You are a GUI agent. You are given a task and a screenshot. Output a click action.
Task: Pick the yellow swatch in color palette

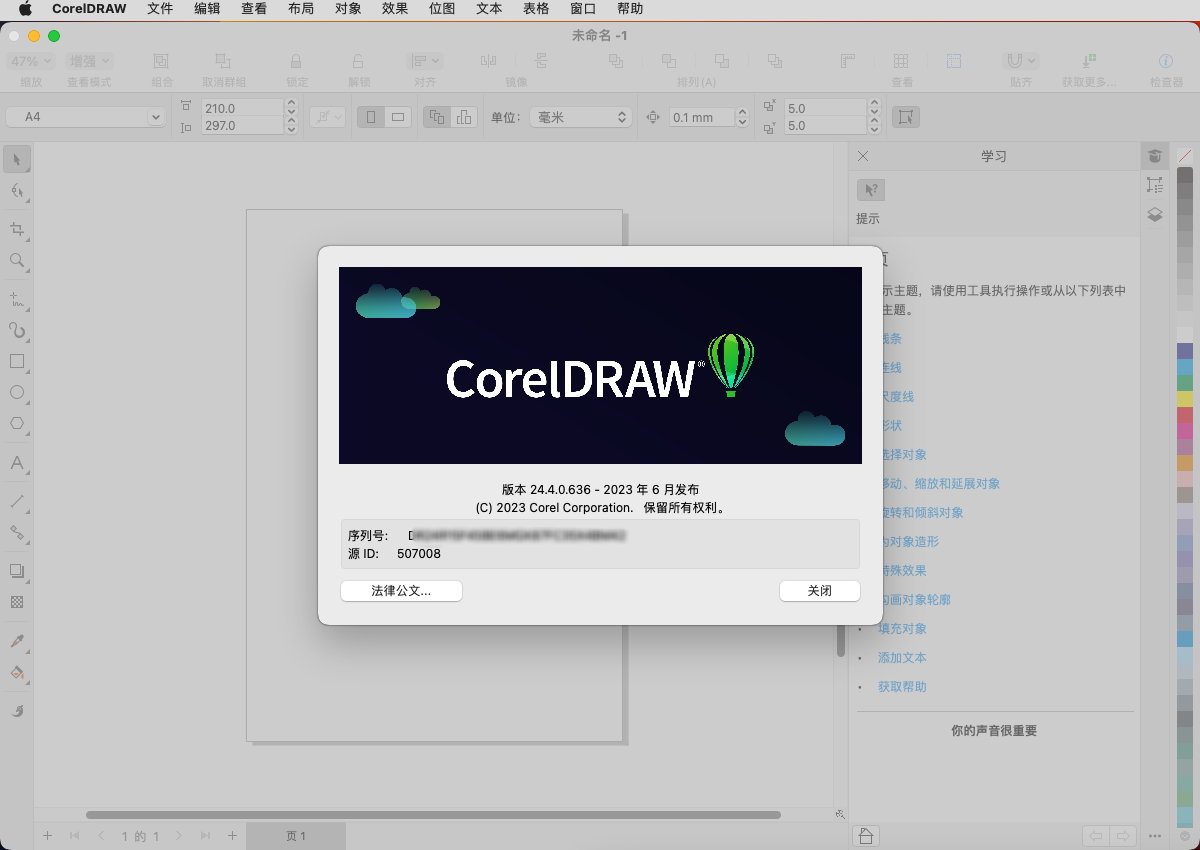pyautogui.click(x=1185, y=399)
